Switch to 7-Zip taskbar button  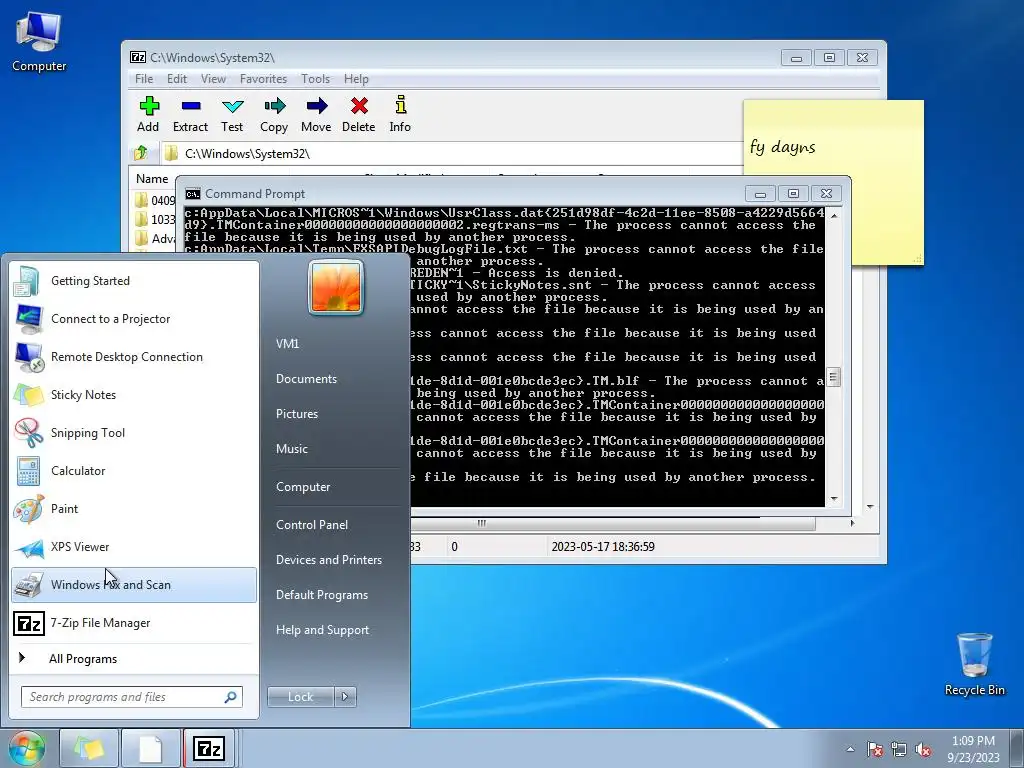(209, 748)
